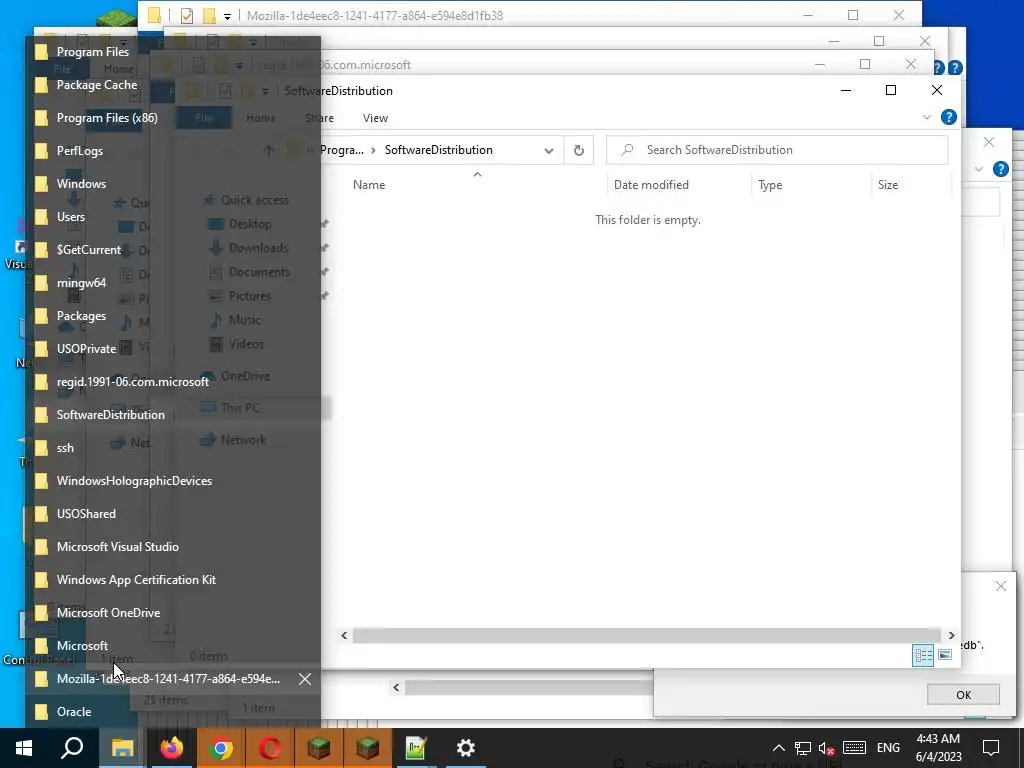Unmute the volume tray icon
This screenshot has height=768, width=1024.
click(x=826, y=748)
